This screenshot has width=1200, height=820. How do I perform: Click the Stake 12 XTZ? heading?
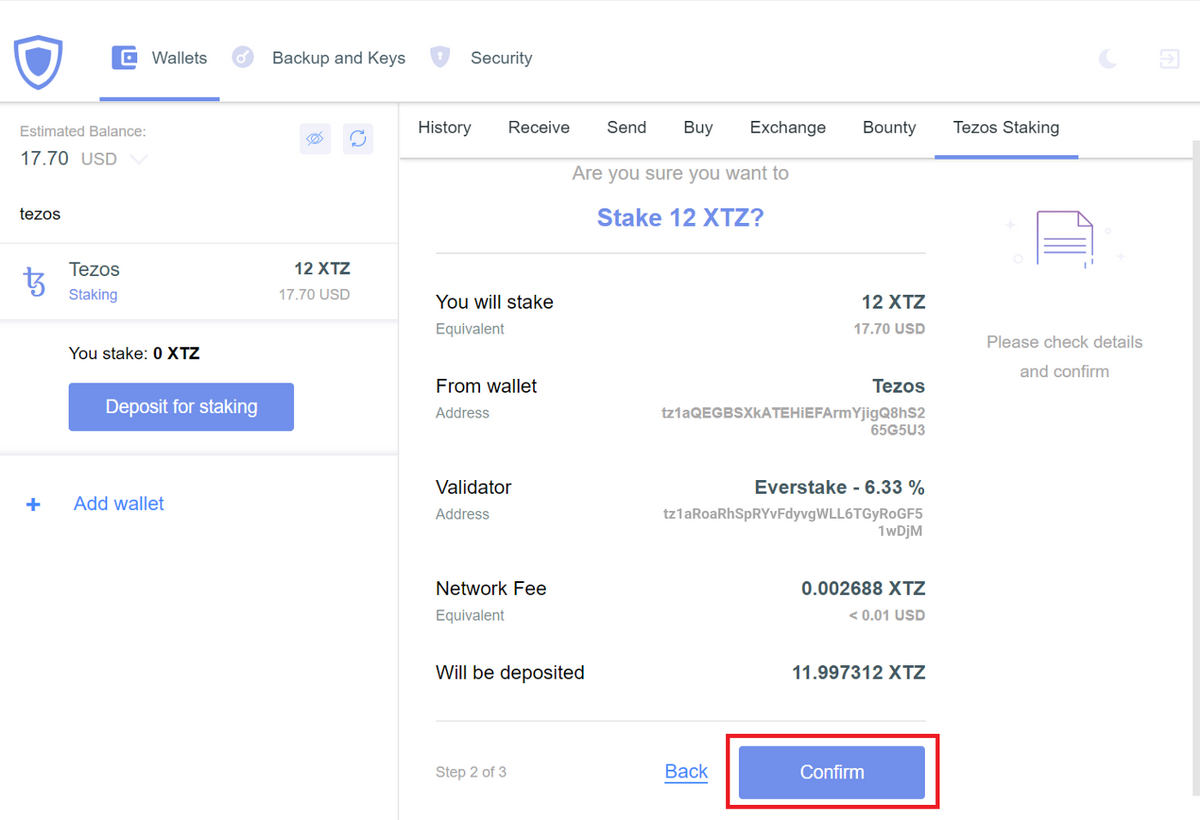(680, 218)
